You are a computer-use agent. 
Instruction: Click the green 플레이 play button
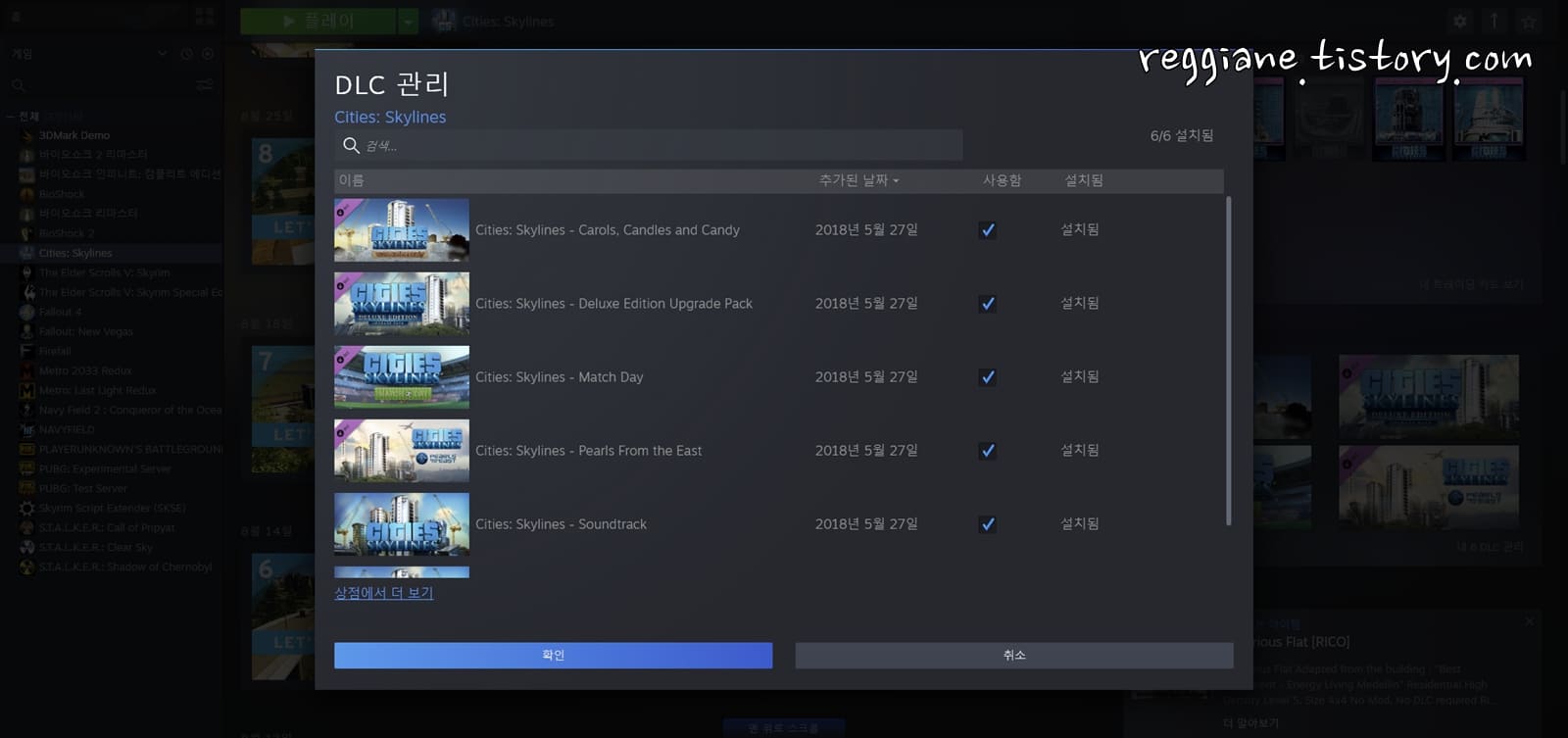coord(318,21)
